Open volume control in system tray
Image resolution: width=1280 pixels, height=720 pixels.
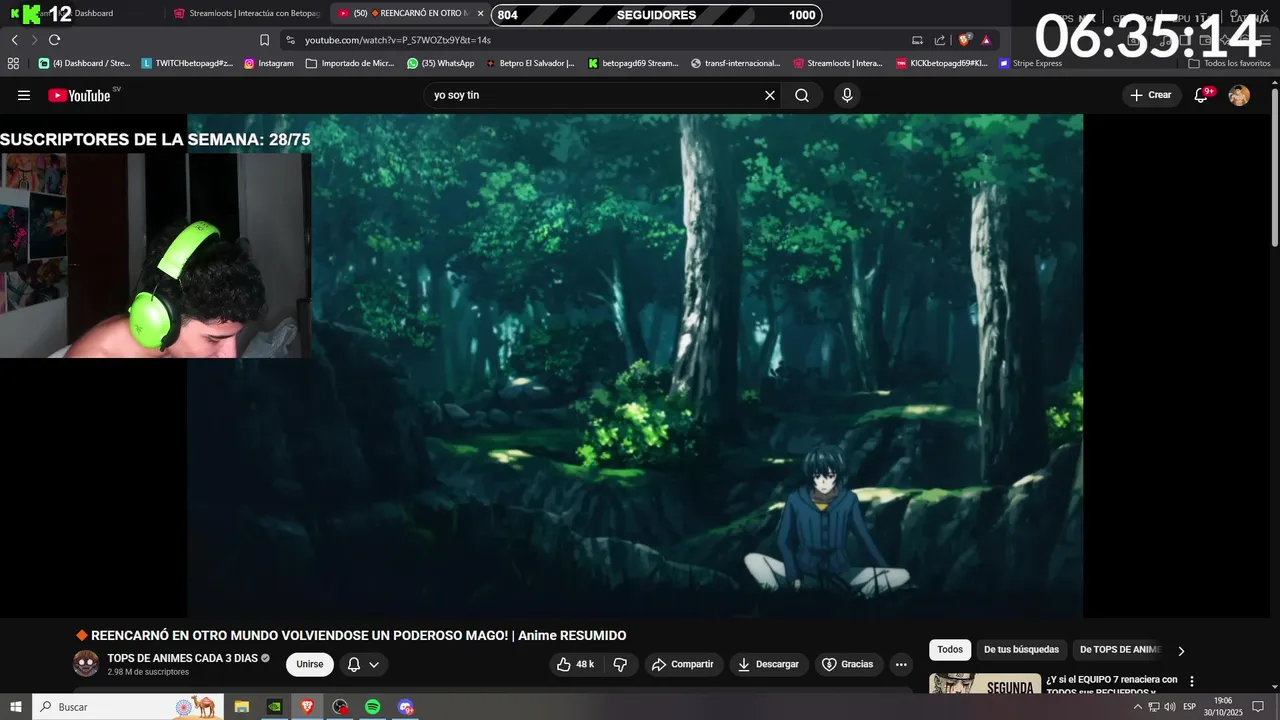[1170, 707]
